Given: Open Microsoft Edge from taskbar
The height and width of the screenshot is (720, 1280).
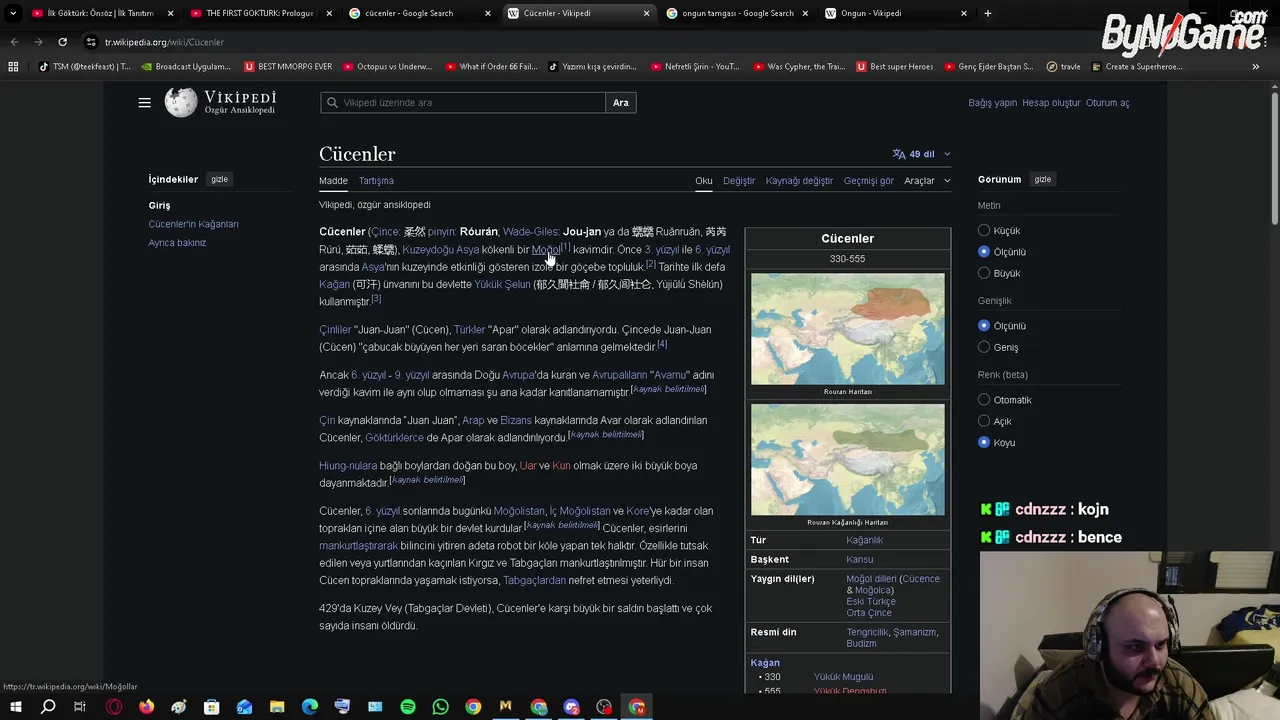Looking at the screenshot, I should tap(310, 707).
